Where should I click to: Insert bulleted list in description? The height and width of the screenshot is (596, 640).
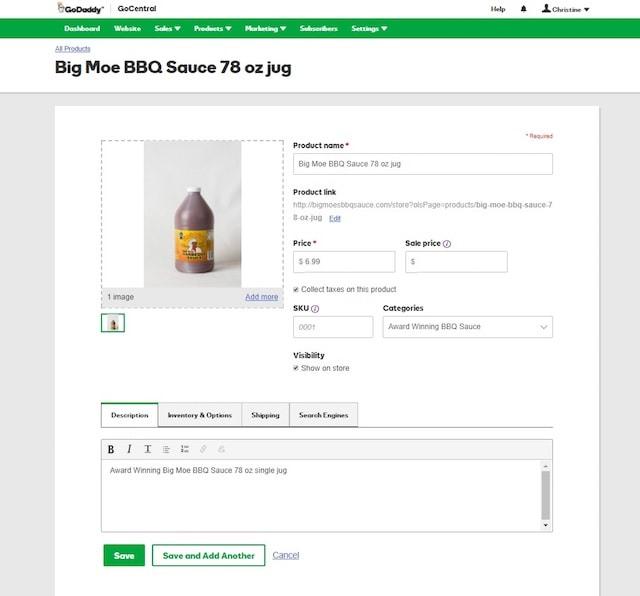(166, 449)
